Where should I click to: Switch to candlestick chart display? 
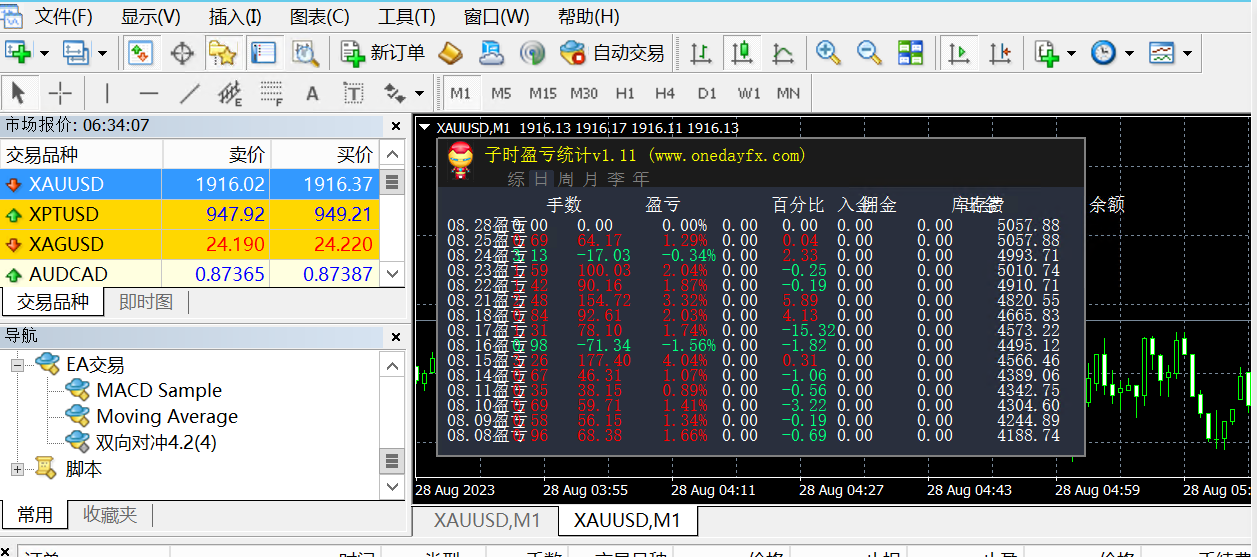click(x=742, y=53)
